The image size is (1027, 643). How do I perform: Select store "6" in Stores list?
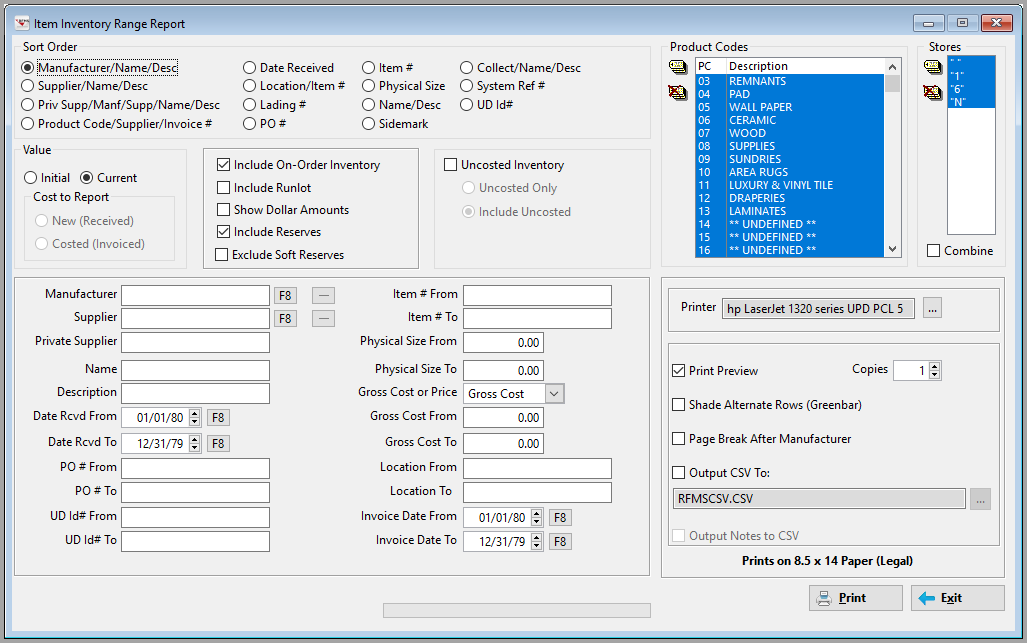click(x=971, y=89)
